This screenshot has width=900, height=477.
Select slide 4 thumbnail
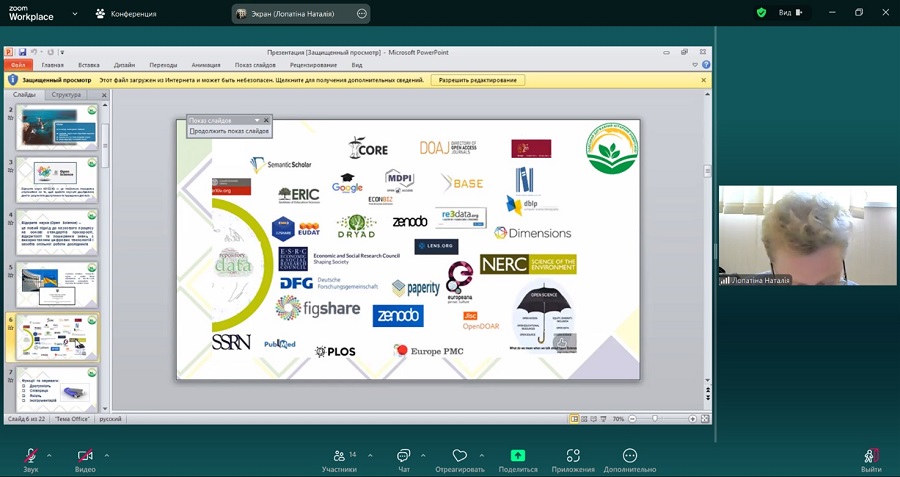[56, 232]
